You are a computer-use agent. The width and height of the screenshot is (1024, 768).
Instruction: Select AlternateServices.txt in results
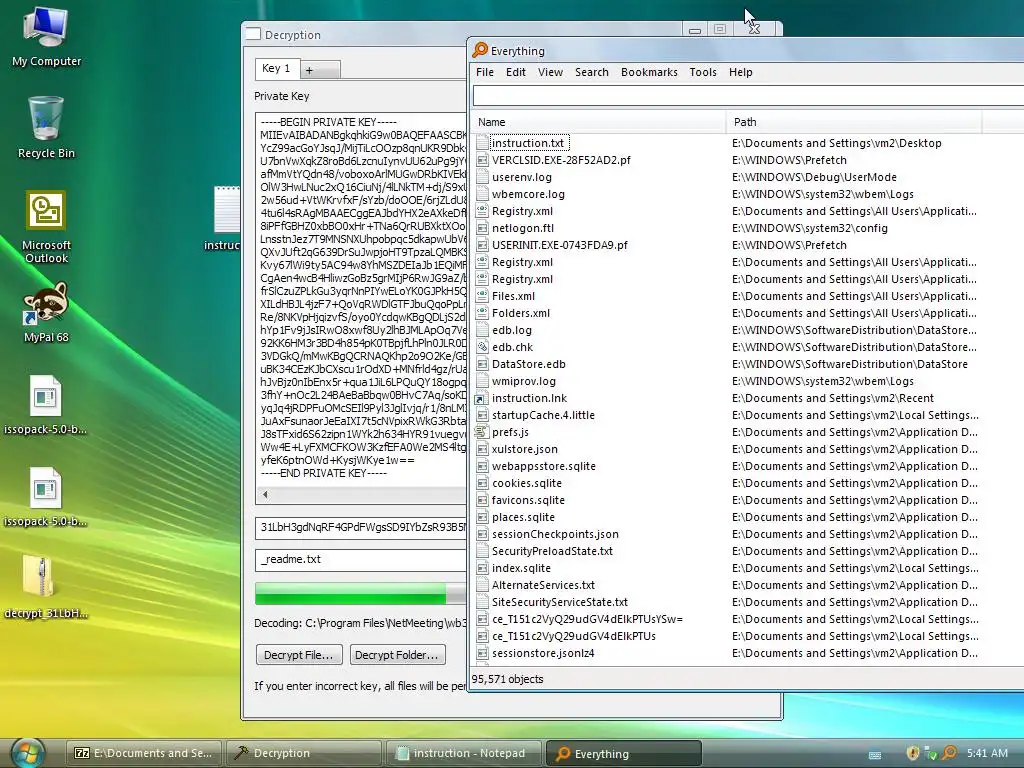click(x=543, y=584)
